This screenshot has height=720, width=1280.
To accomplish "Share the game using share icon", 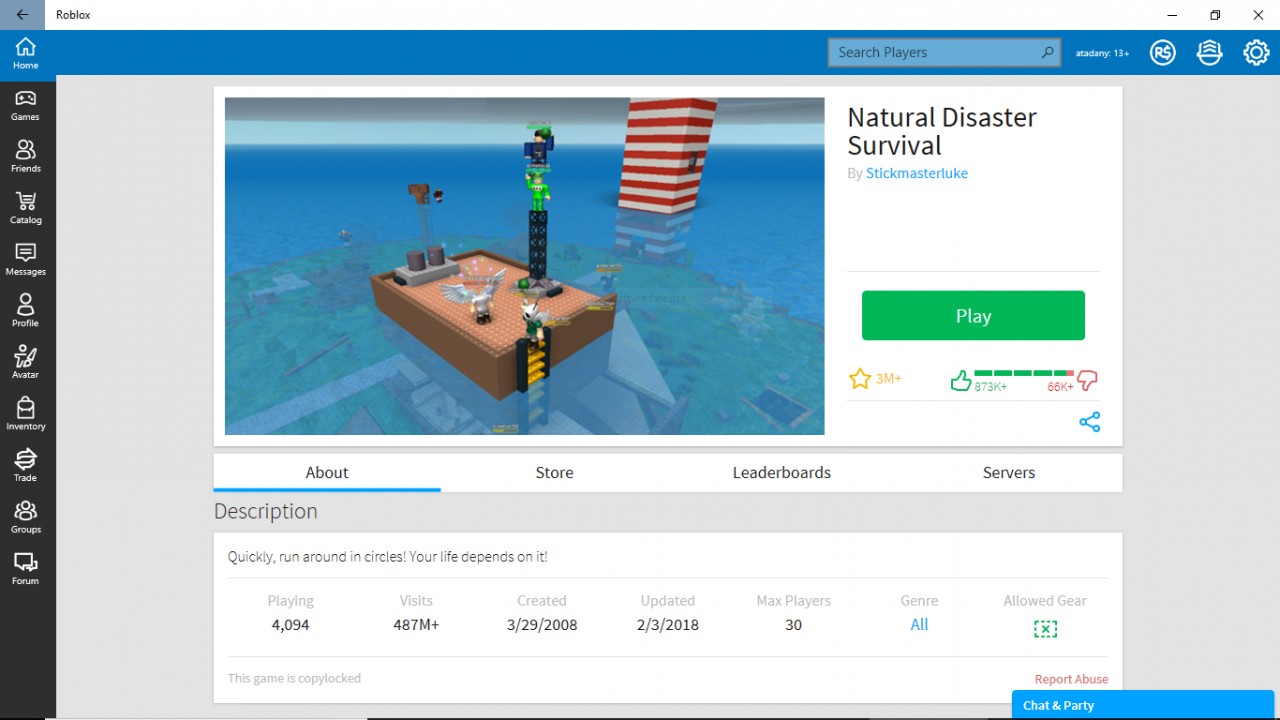I will tap(1090, 422).
